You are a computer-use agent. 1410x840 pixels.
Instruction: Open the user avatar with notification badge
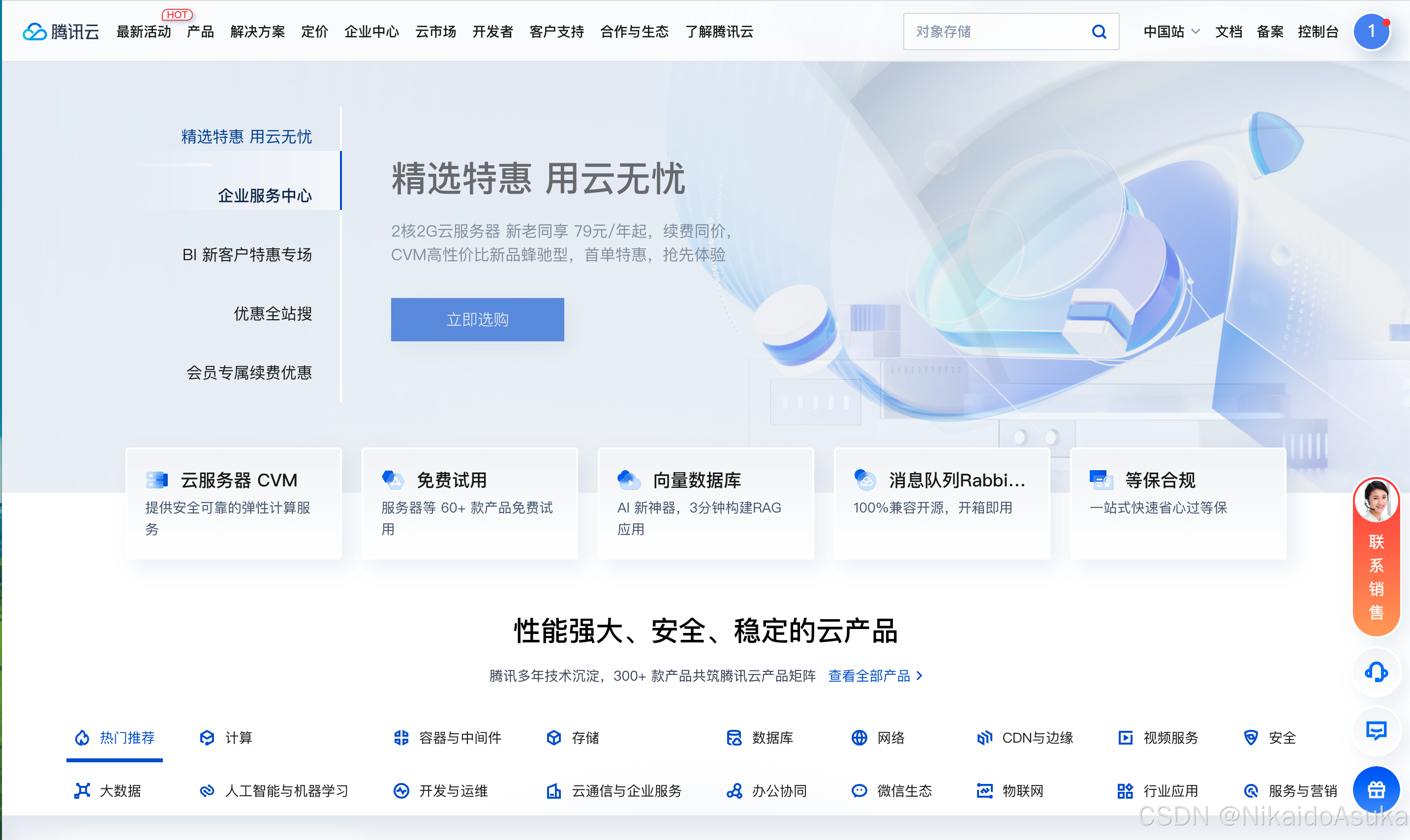click(1371, 31)
